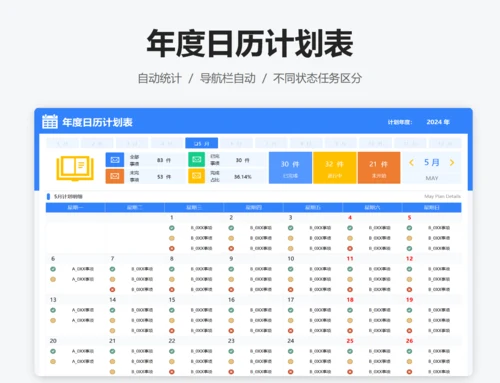Click the calendar icon beside the sheet title

click(x=50, y=122)
